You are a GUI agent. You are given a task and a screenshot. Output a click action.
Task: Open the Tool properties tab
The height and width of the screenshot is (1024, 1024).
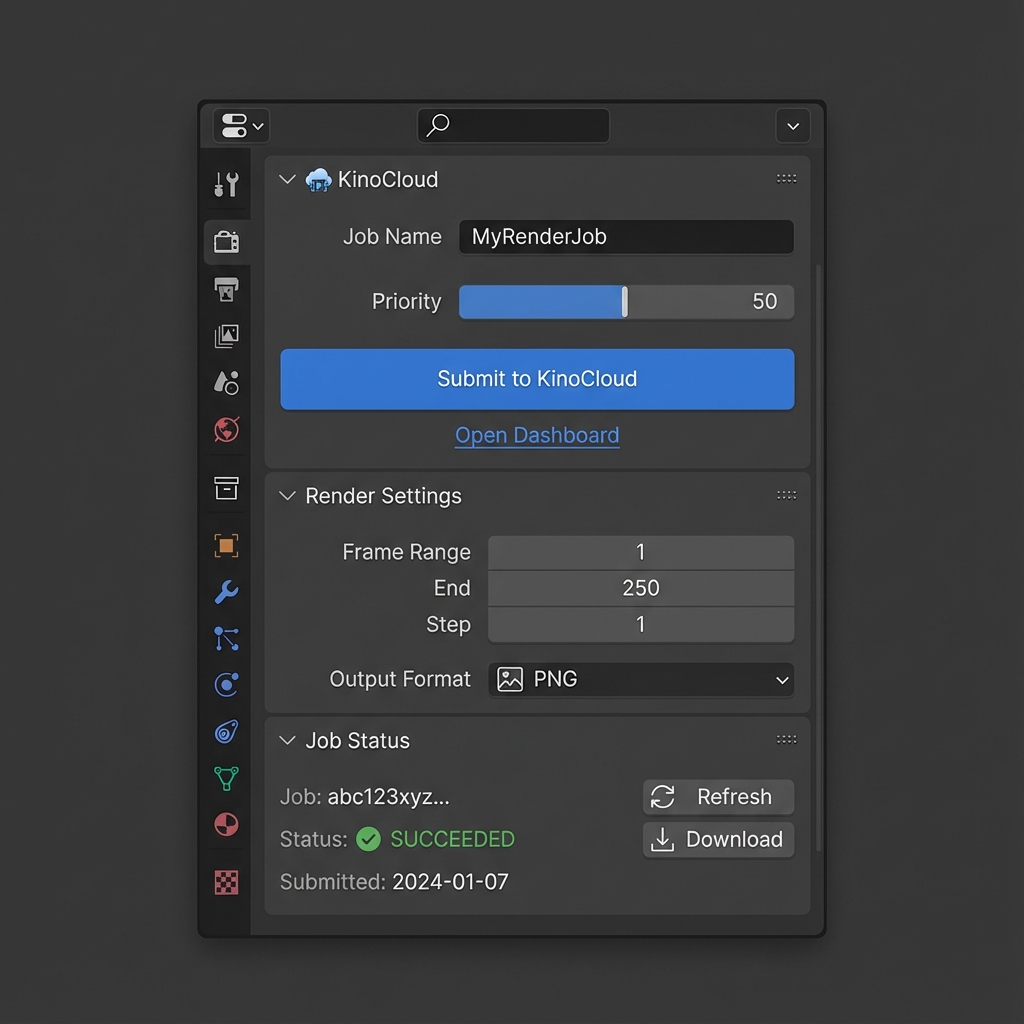point(227,184)
